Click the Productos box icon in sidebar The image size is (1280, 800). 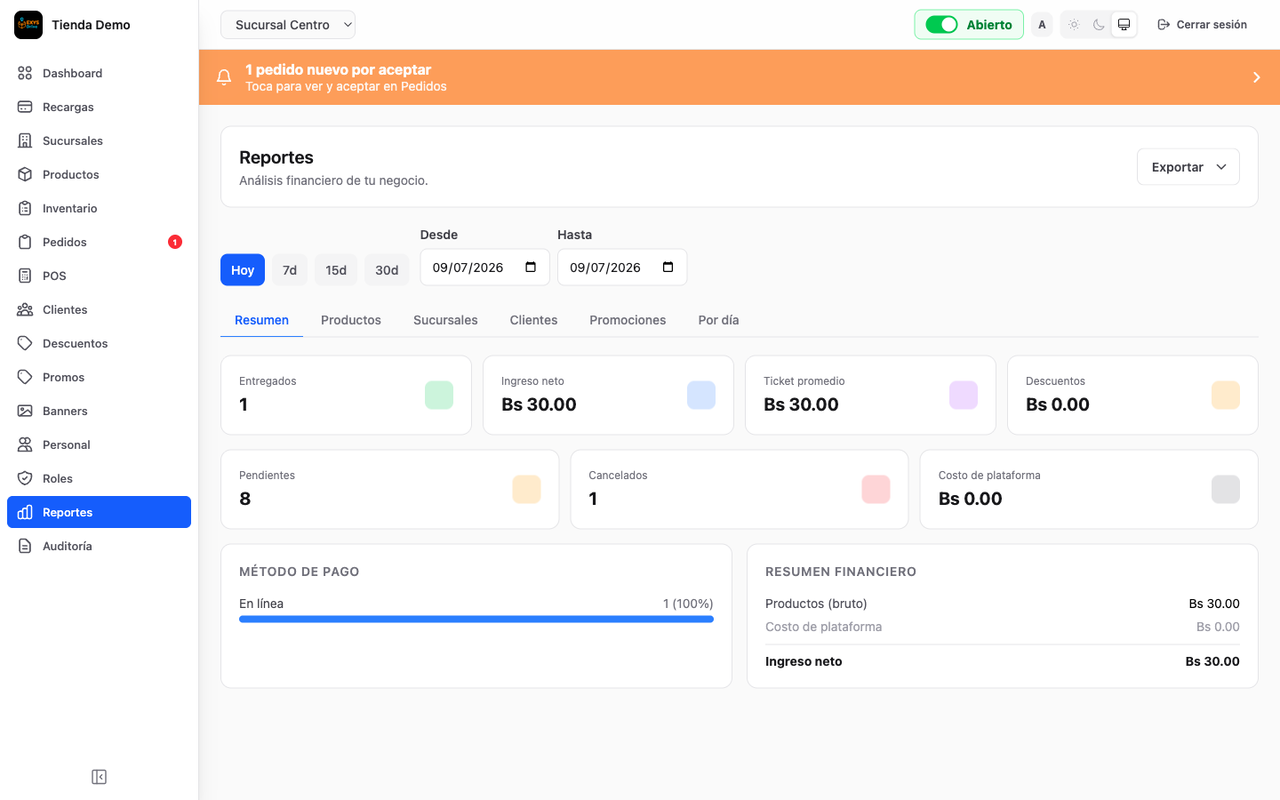[x=25, y=174]
